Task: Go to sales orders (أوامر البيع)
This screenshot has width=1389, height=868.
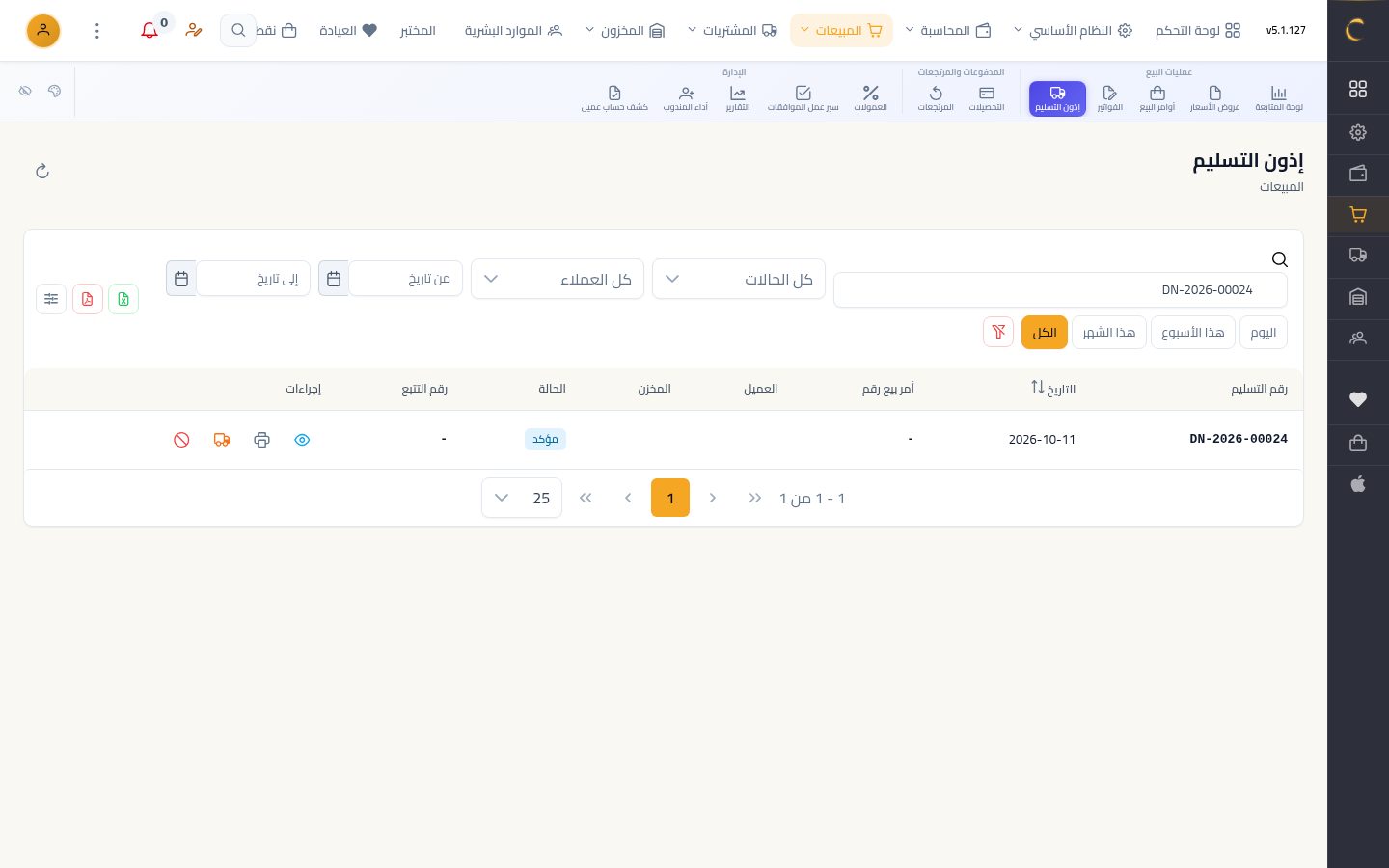Action: [x=1157, y=97]
